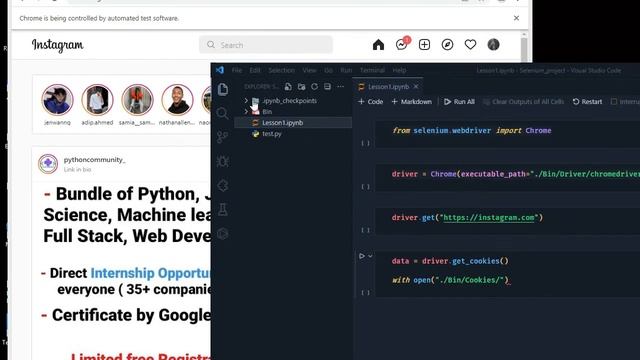Open Extensions view in VS Code

(223, 186)
